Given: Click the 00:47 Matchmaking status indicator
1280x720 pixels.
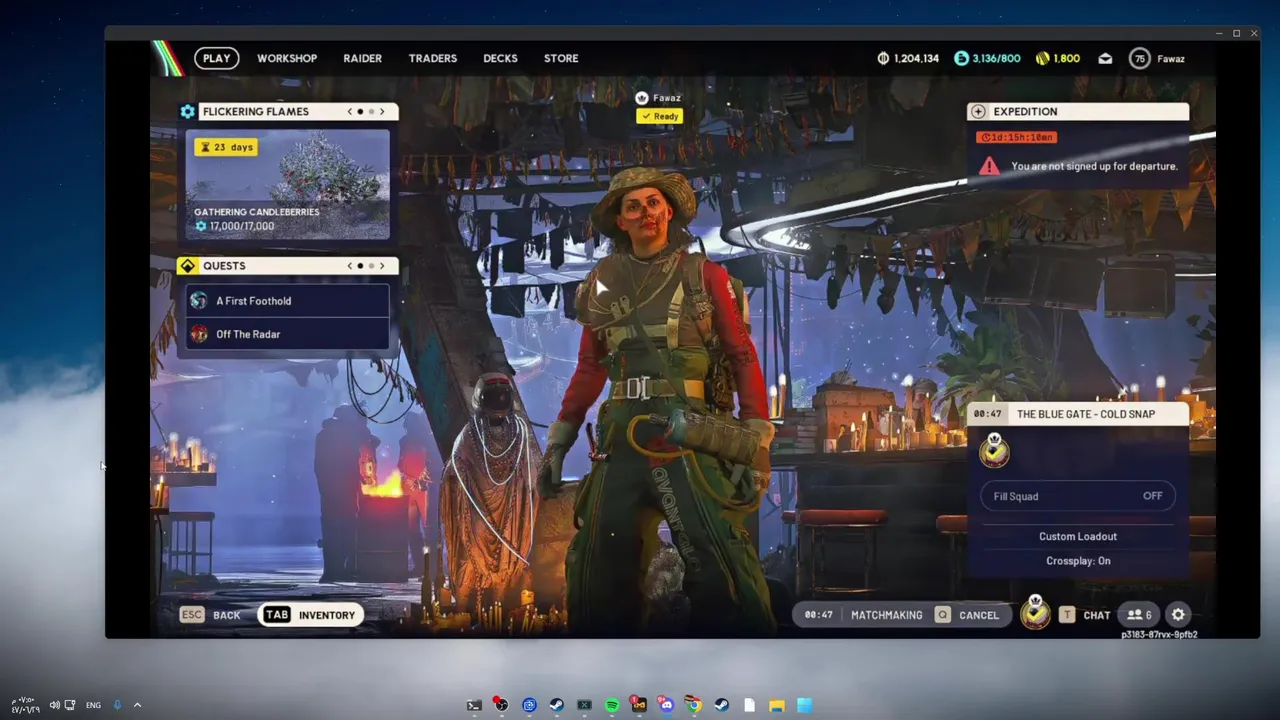Looking at the screenshot, I should [x=864, y=615].
